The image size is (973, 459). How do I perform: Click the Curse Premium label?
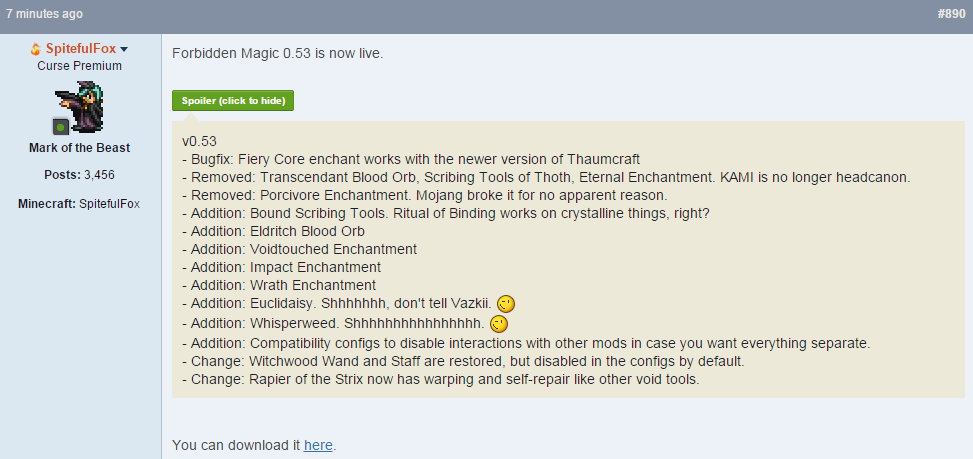(79, 66)
